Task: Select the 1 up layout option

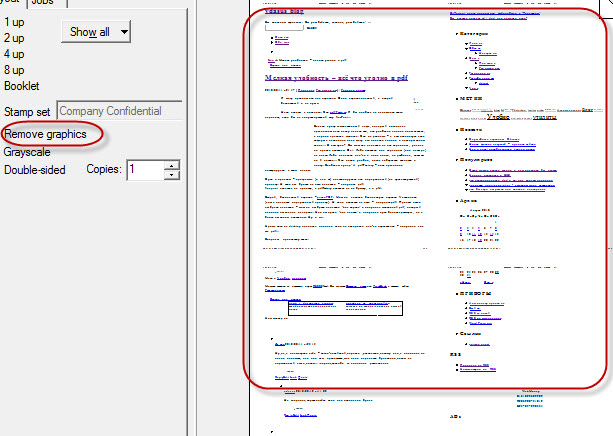Action: pyautogui.click(x=14, y=22)
